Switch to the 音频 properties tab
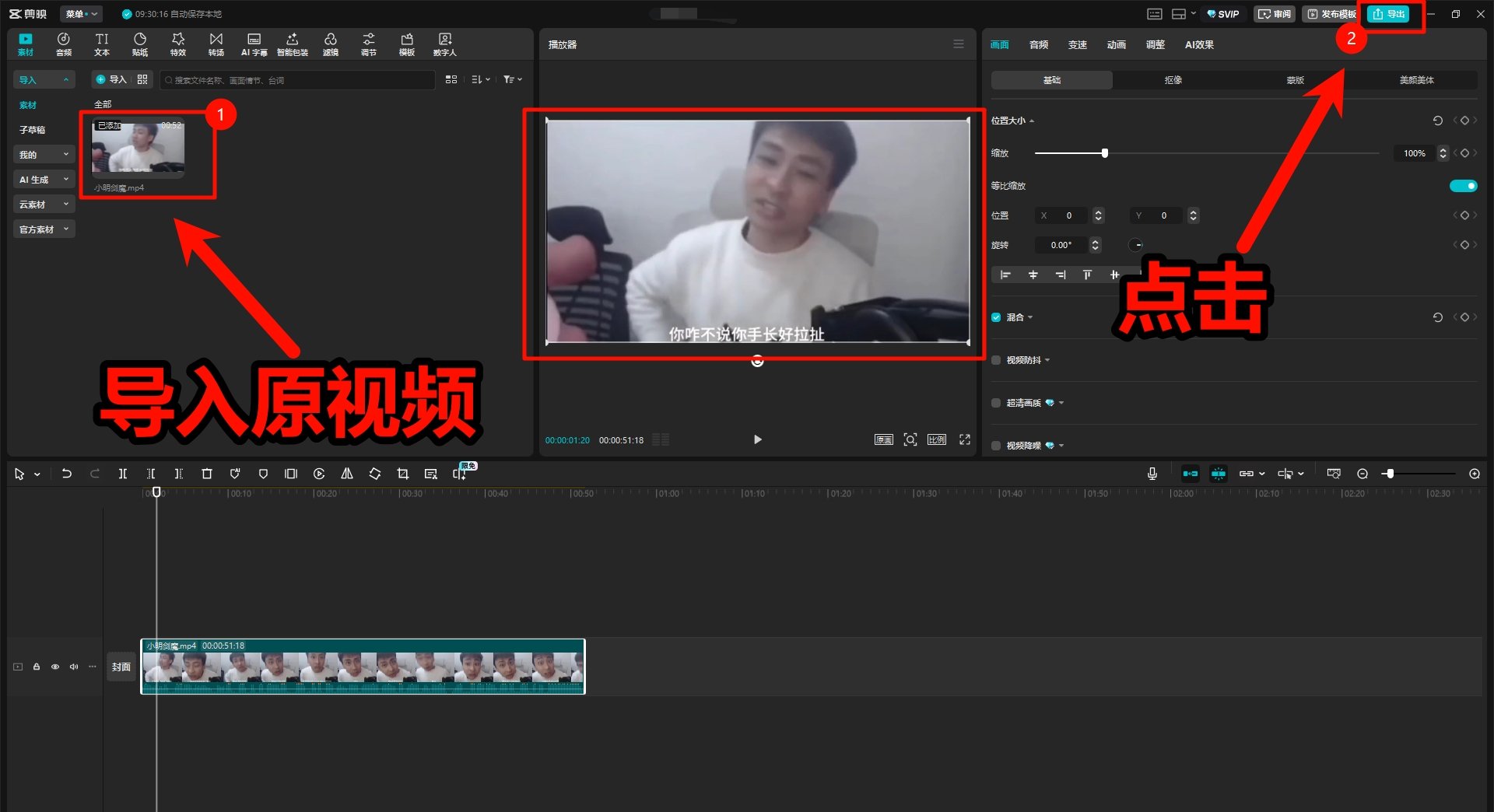This screenshot has height=812, width=1494. (1038, 44)
